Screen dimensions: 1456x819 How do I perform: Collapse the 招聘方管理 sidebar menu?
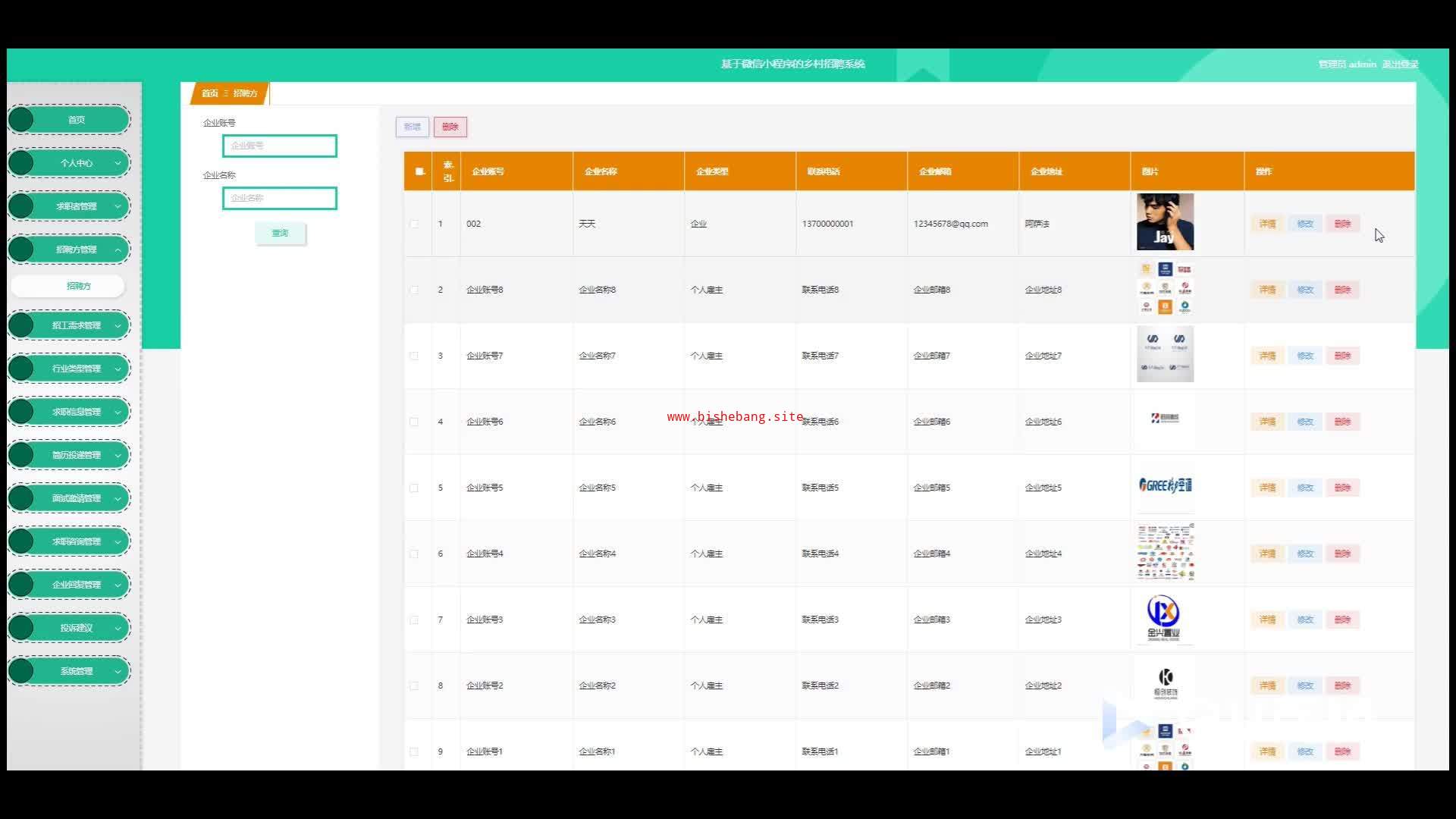click(77, 249)
